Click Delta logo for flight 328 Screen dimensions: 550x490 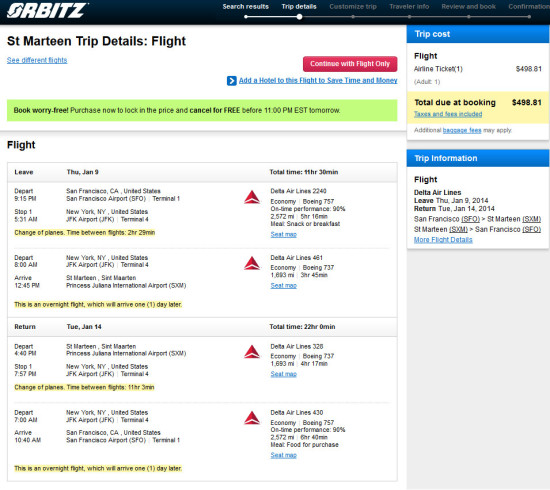[x=252, y=352]
